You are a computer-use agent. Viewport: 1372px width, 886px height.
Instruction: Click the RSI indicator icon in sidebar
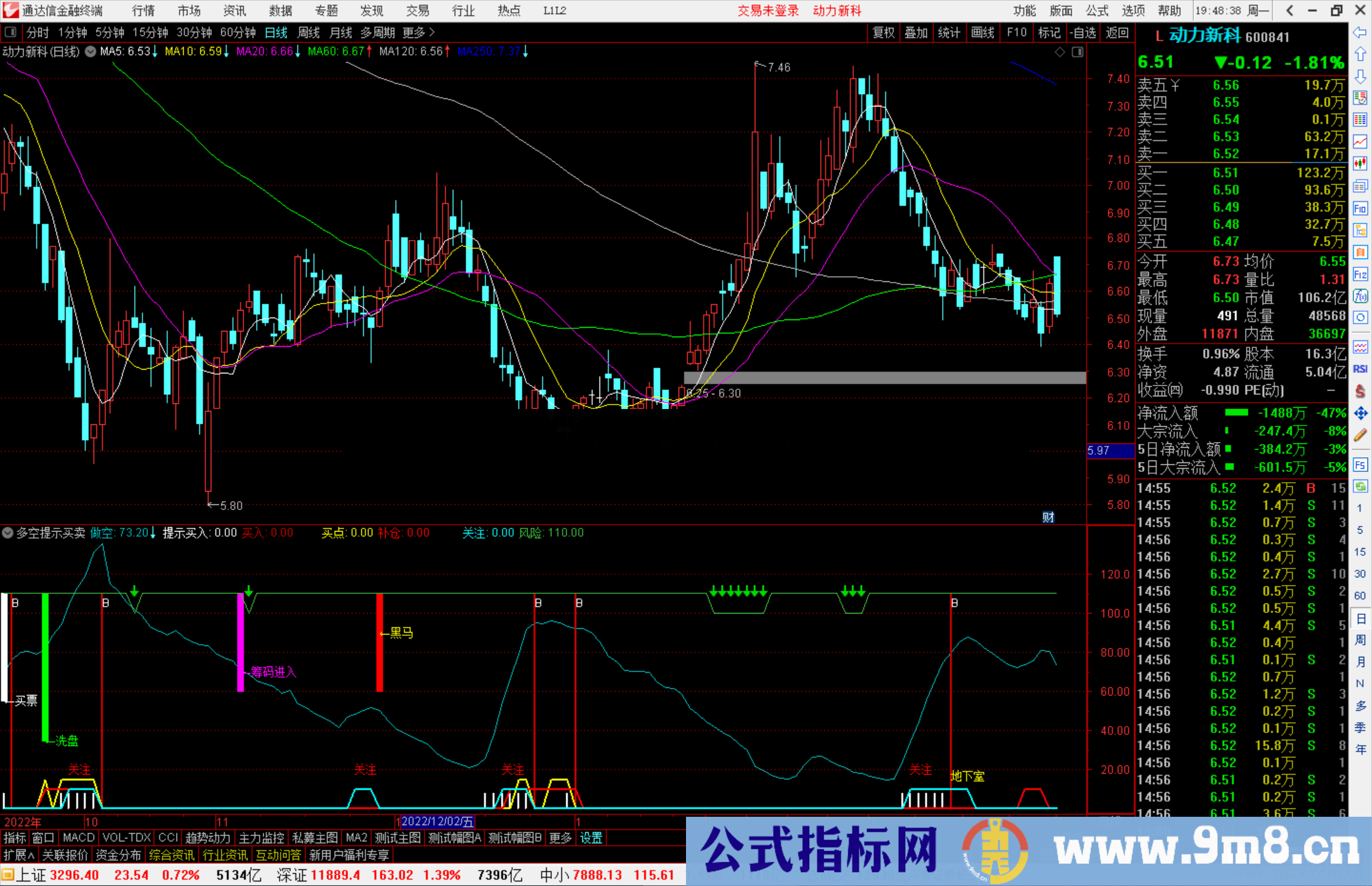pos(1360,369)
